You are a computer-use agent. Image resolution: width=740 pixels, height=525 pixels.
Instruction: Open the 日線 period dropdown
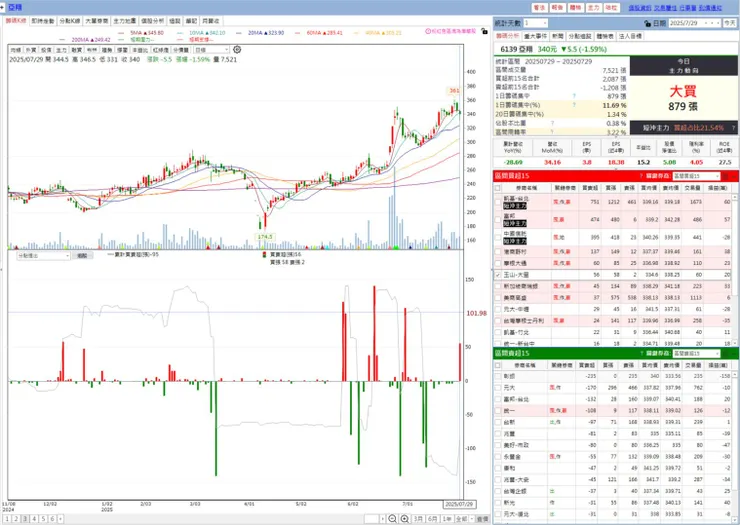(x=211, y=50)
